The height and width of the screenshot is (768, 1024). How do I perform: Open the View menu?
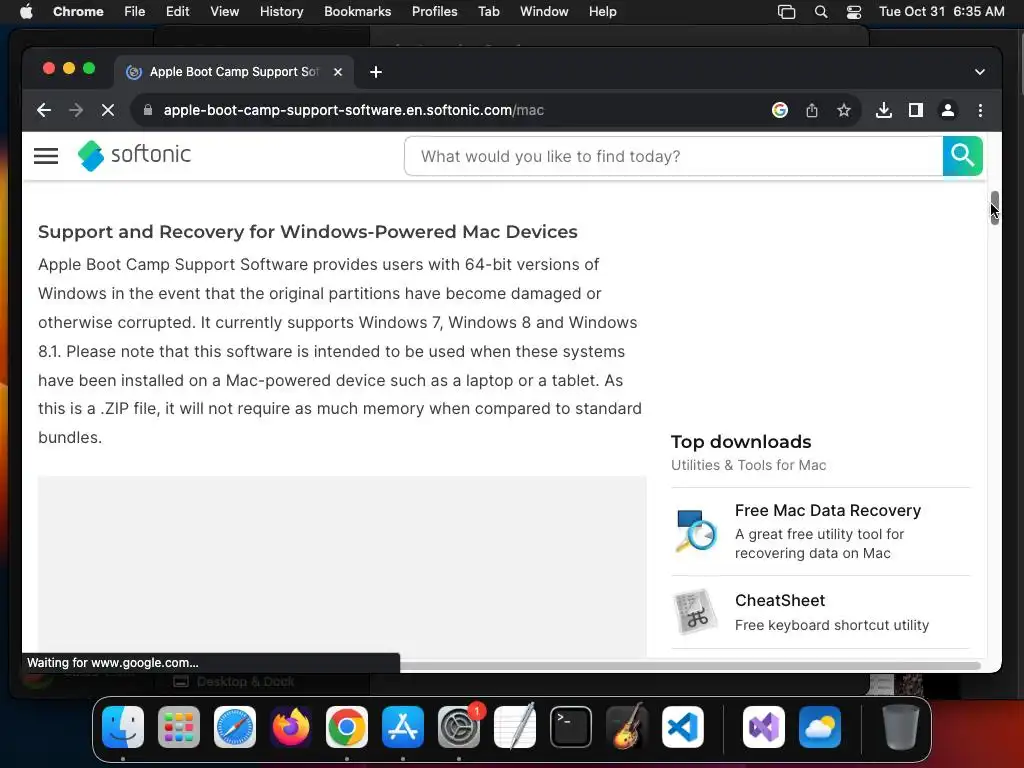tap(224, 11)
